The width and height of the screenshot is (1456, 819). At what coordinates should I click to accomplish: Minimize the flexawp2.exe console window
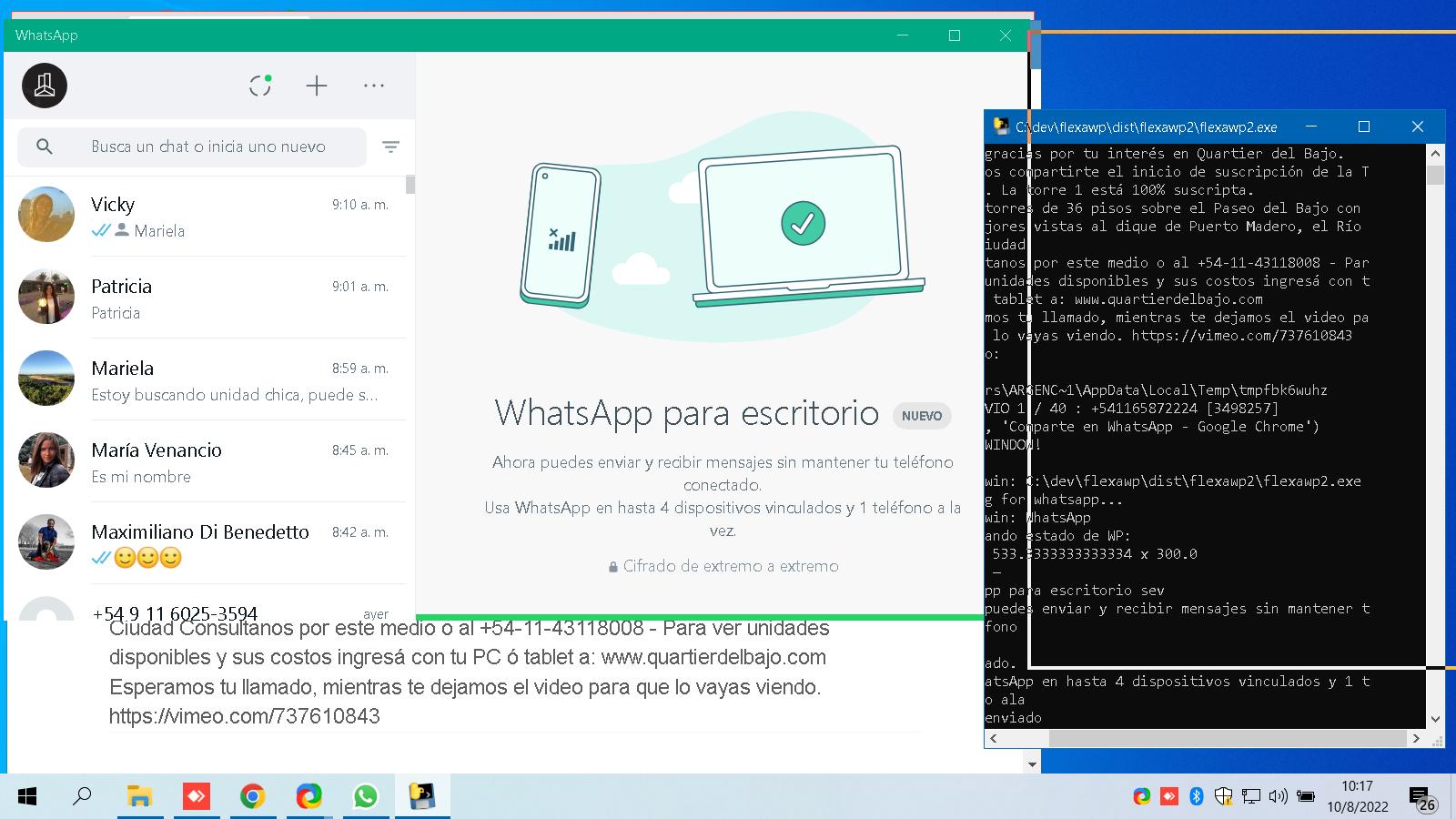point(1311,126)
